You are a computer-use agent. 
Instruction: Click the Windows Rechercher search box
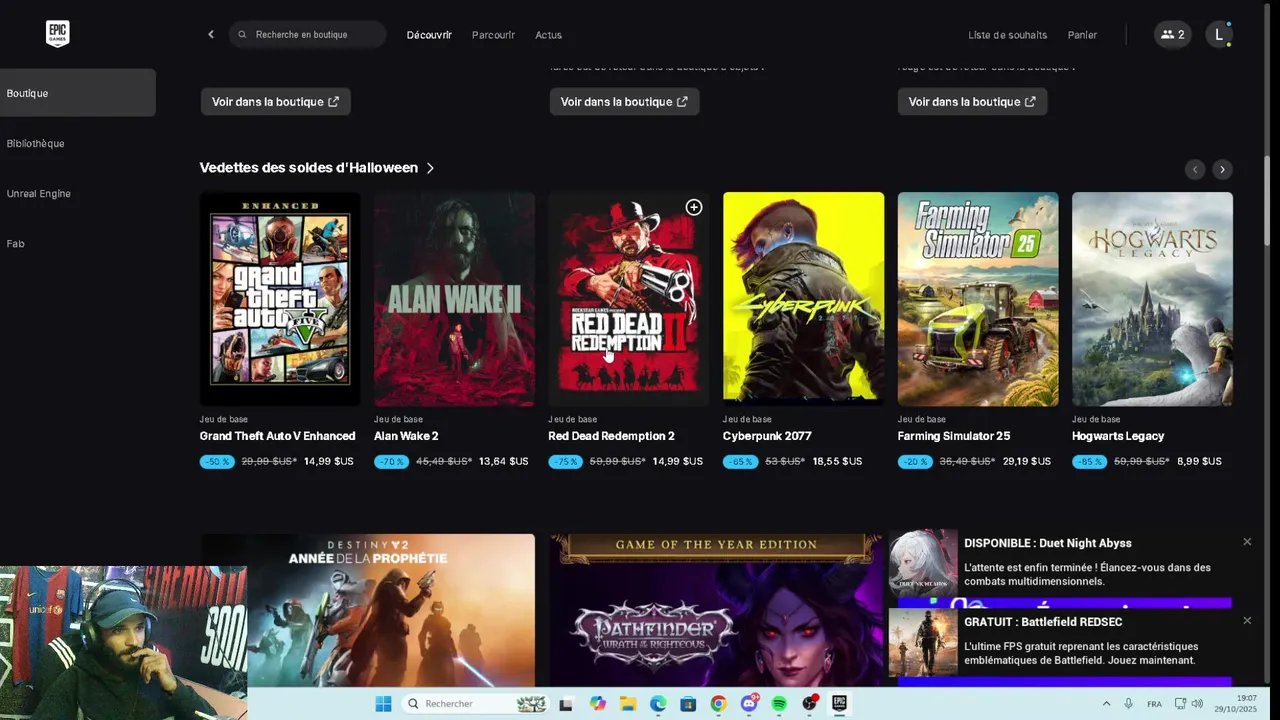coord(476,704)
